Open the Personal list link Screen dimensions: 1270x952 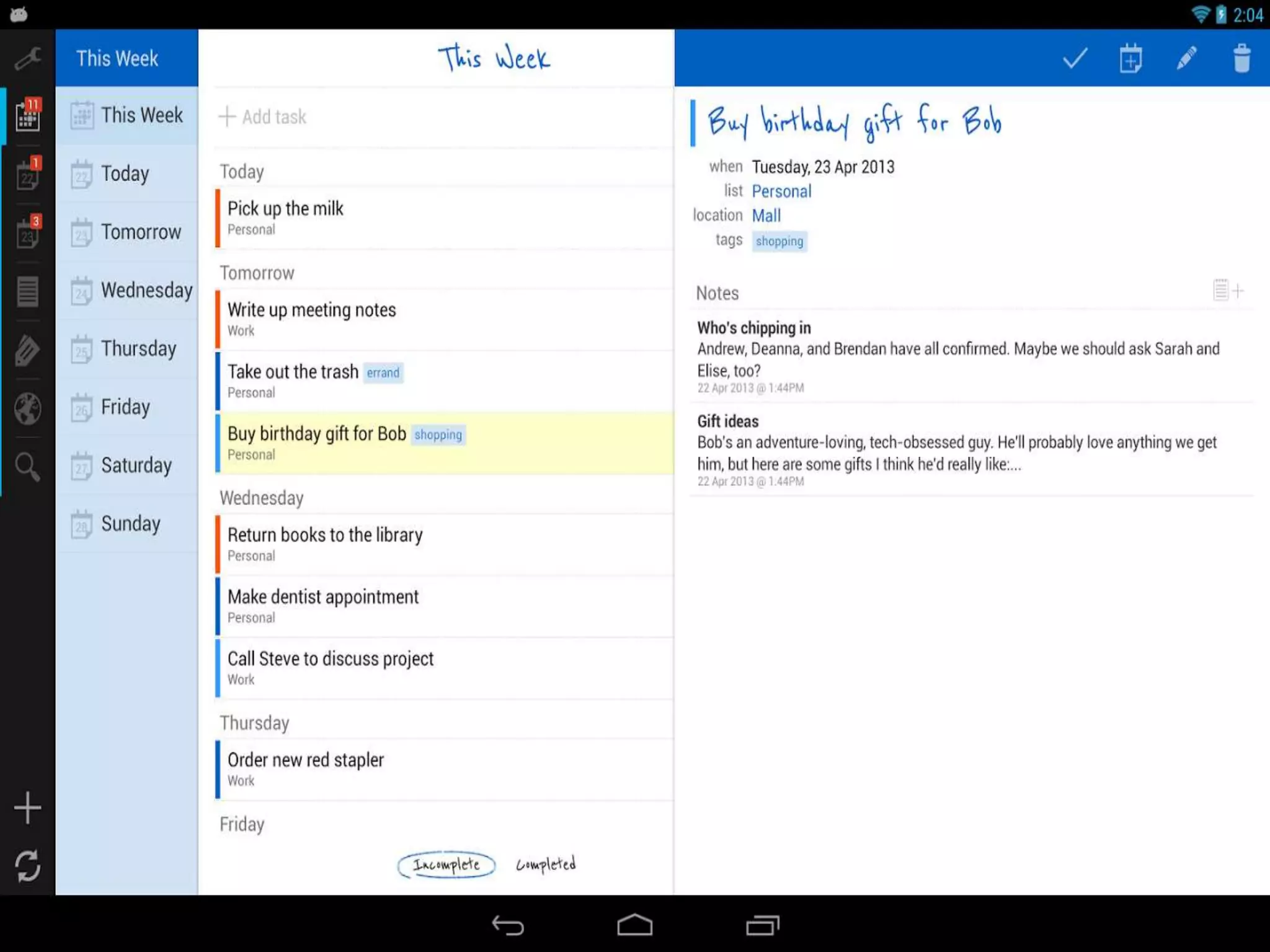781,192
